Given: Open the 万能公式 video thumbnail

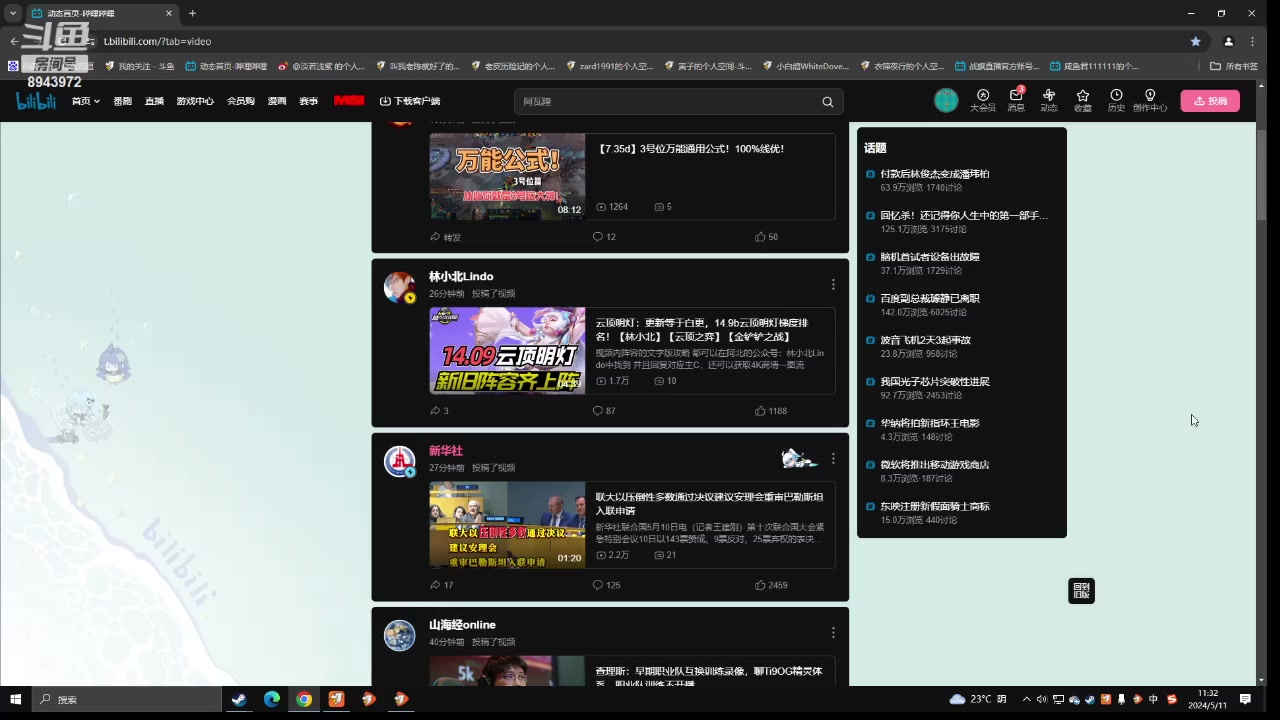Looking at the screenshot, I should 507,177.
